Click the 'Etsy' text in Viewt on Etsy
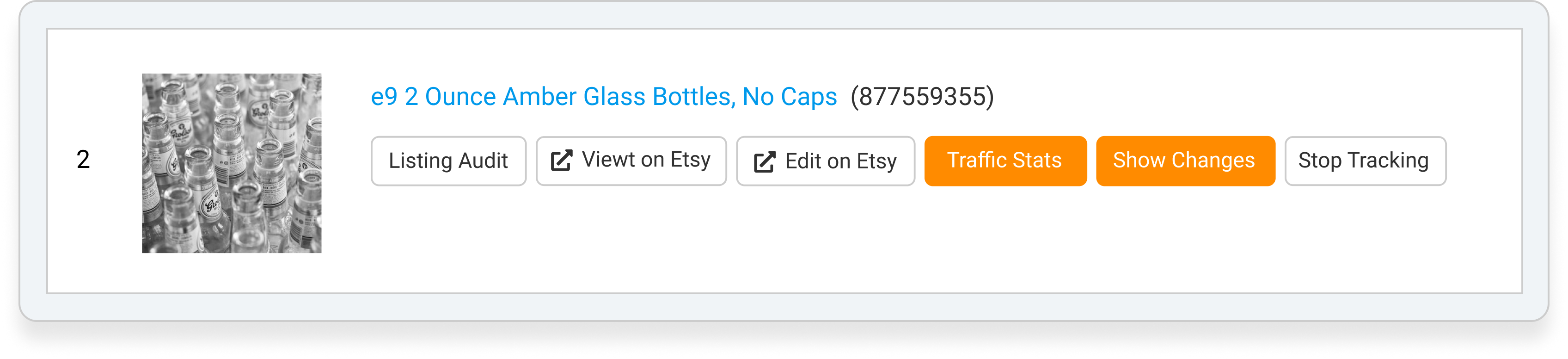The image size is (1568, 359). [690, 160]
